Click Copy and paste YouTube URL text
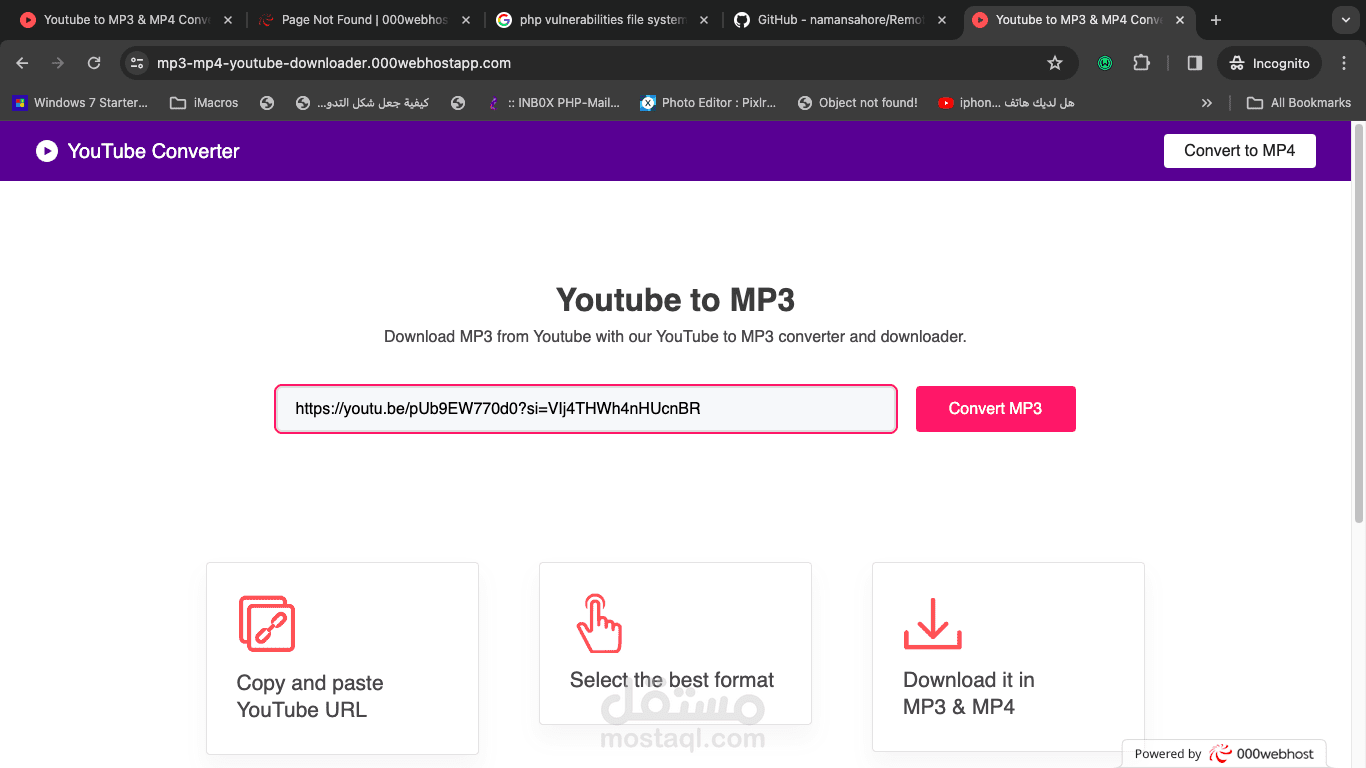The image size is (1366, 768). (x=310, y=697)
